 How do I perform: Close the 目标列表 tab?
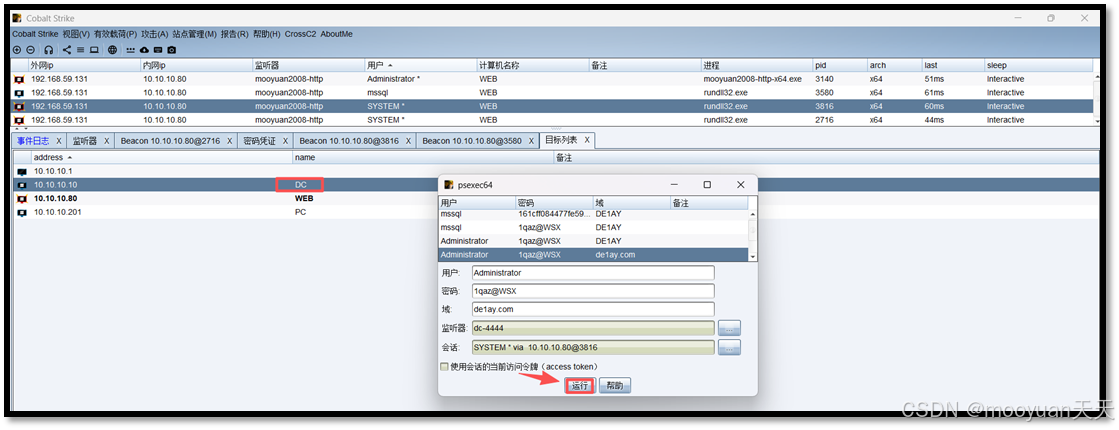(x=587, y=140)
